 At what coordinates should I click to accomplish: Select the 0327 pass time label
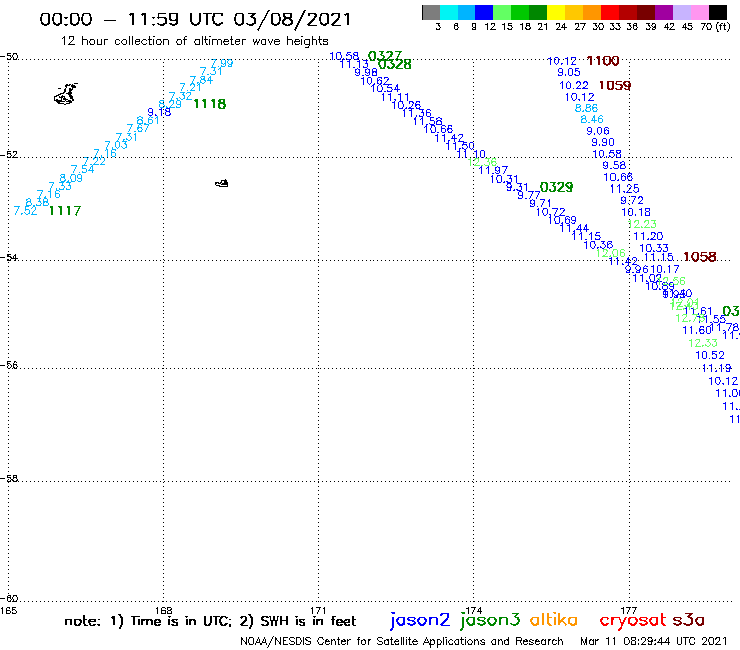(x=385, y=56)
